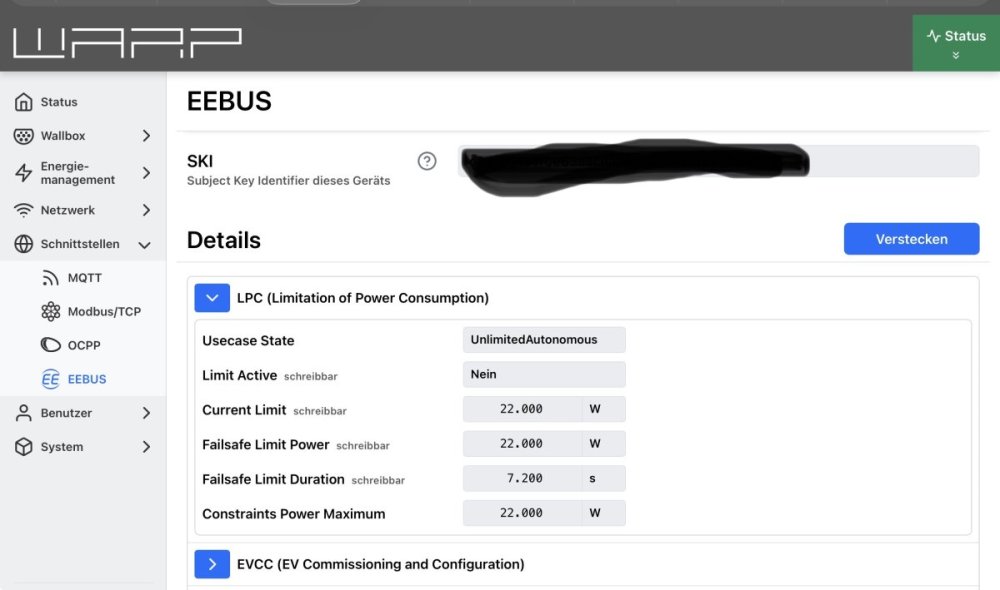Click the Netzwerk wifi icon
This screenshot has width=1000, height=590.
pos(24,210)
